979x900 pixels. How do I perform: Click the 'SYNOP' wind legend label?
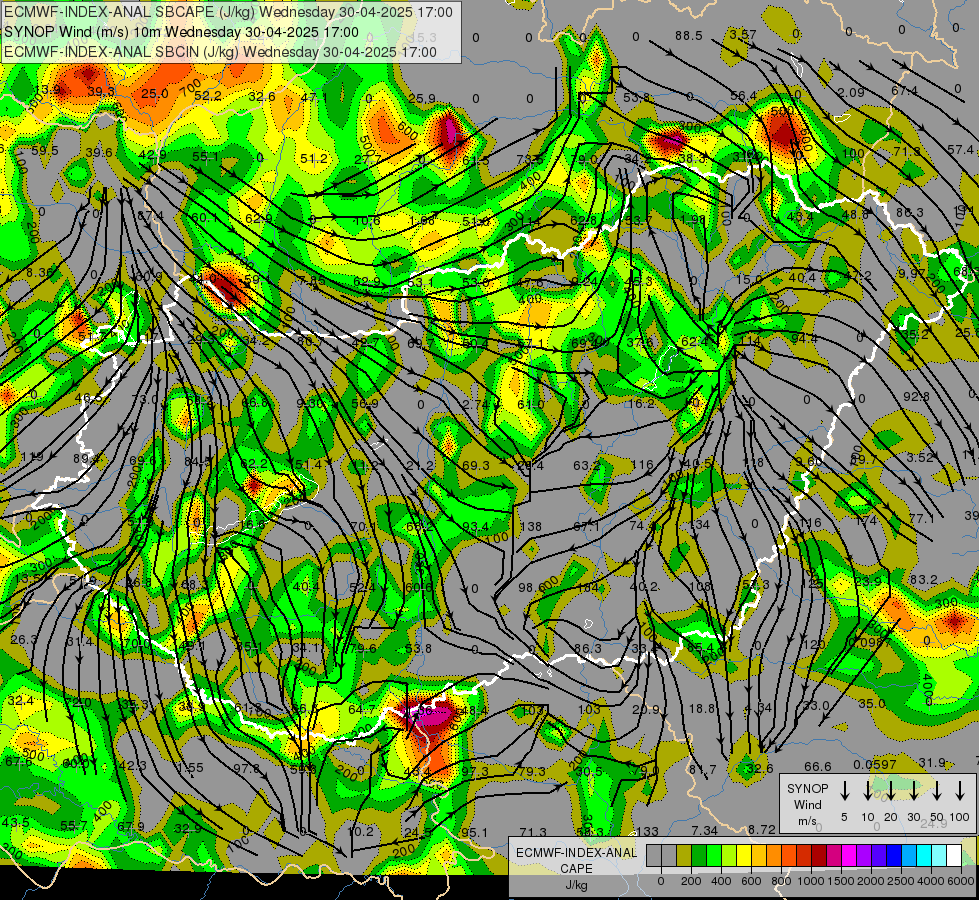[x=807, y=788]
